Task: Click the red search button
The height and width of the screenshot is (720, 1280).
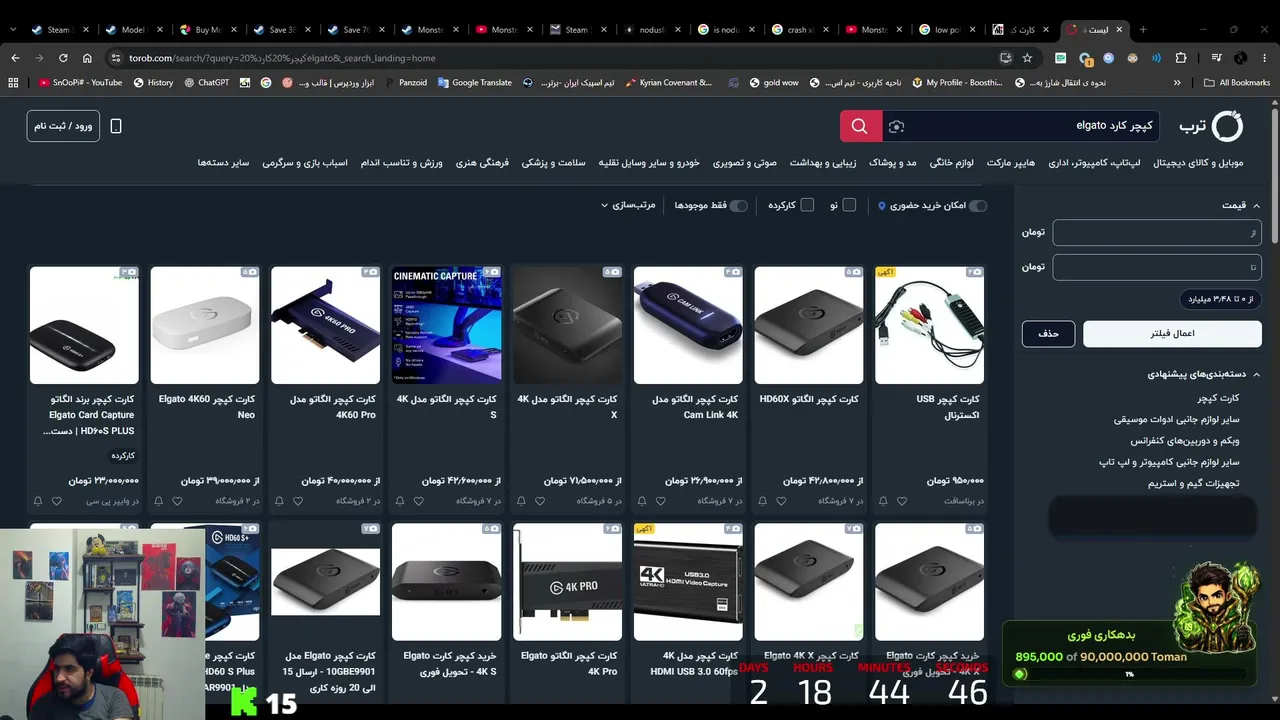Action: click(x=860, y=126)
